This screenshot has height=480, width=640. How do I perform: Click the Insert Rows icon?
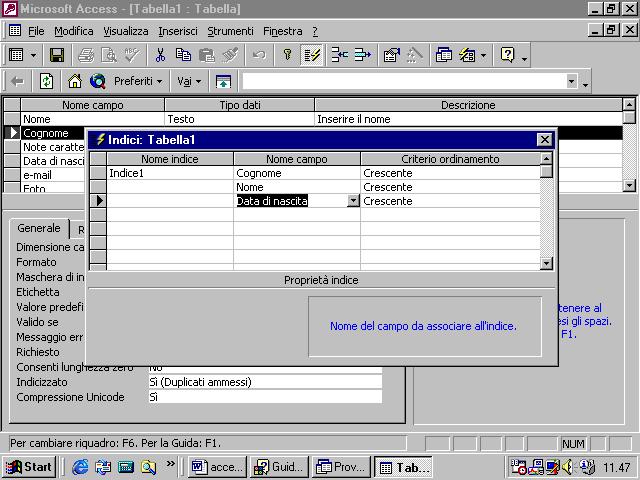[x=340, y=55]
